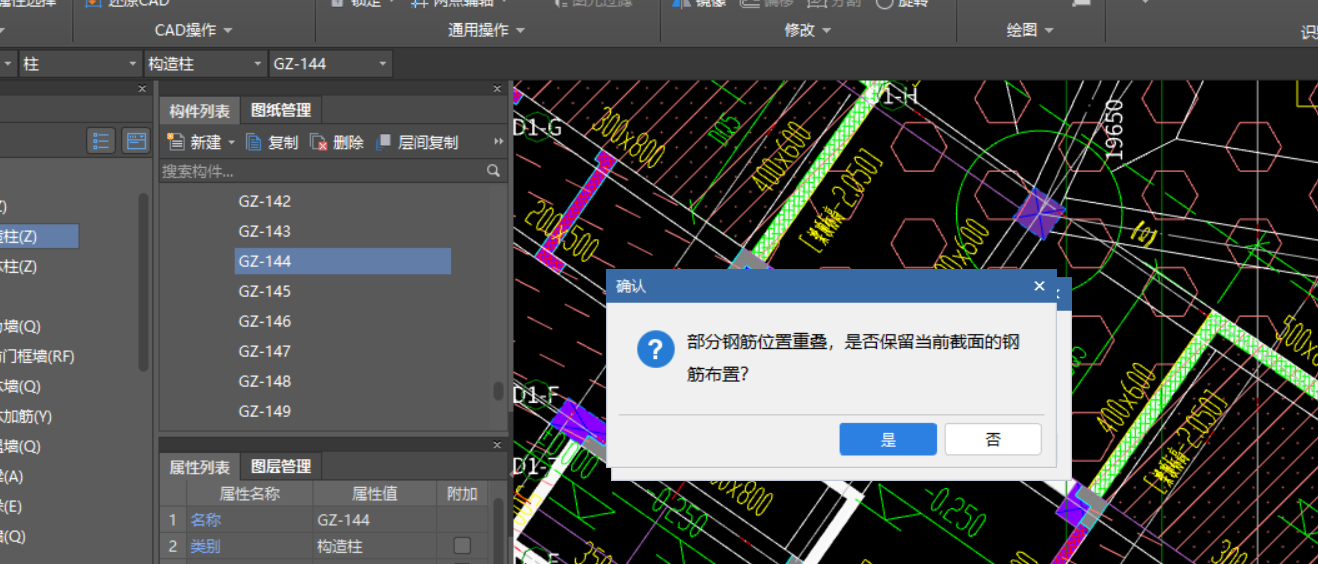This screenshot has height=564, width=1318.
Task: Click the 层间复制 inter-floor copy icon
Action: tap(383, 142)
